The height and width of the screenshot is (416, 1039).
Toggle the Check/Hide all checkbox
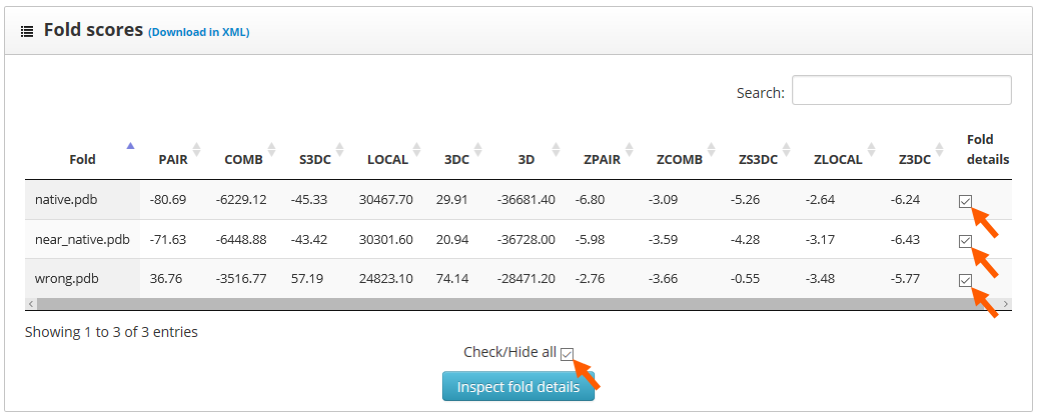point(567,354)
